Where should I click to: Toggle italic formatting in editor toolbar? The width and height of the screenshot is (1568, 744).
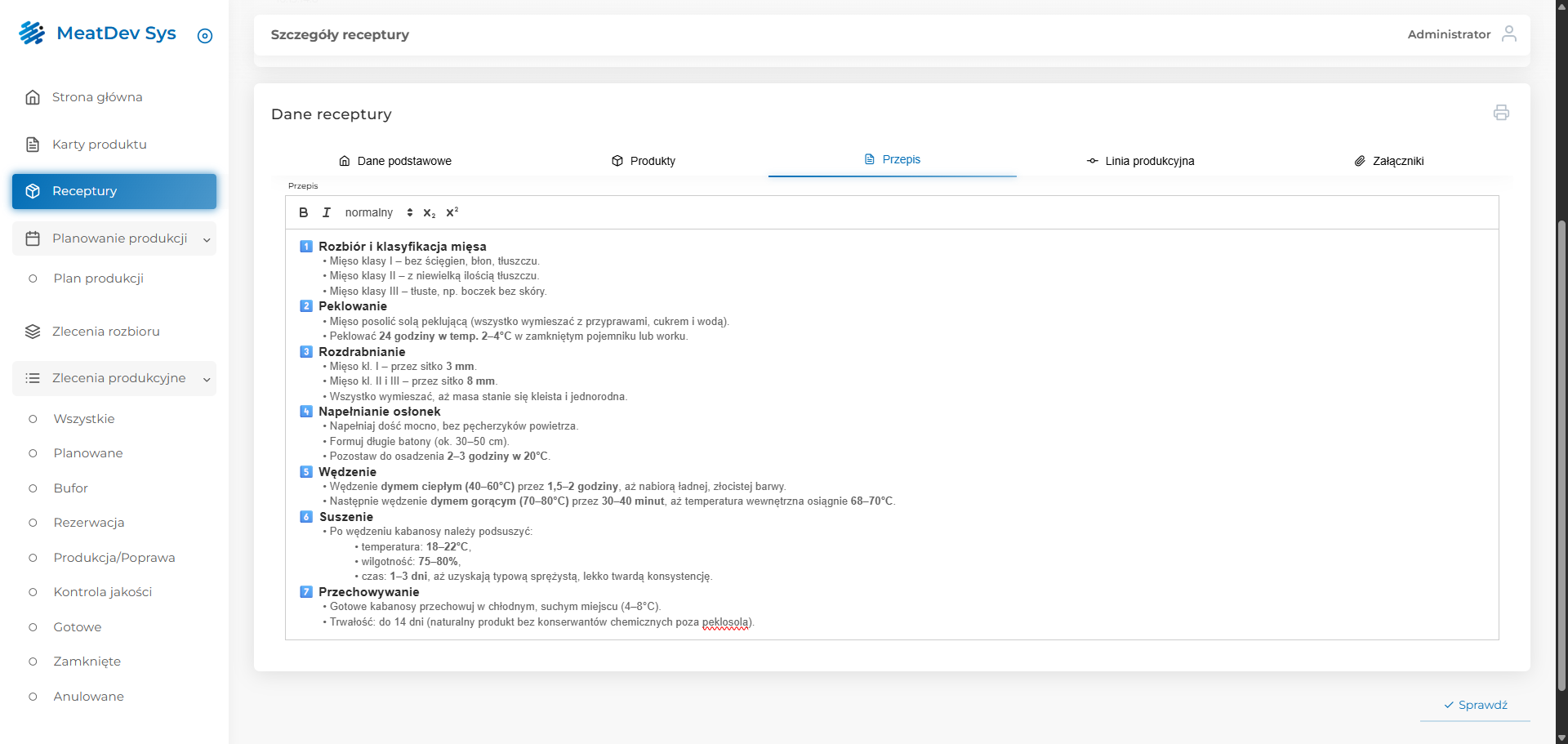click(327, 212)
